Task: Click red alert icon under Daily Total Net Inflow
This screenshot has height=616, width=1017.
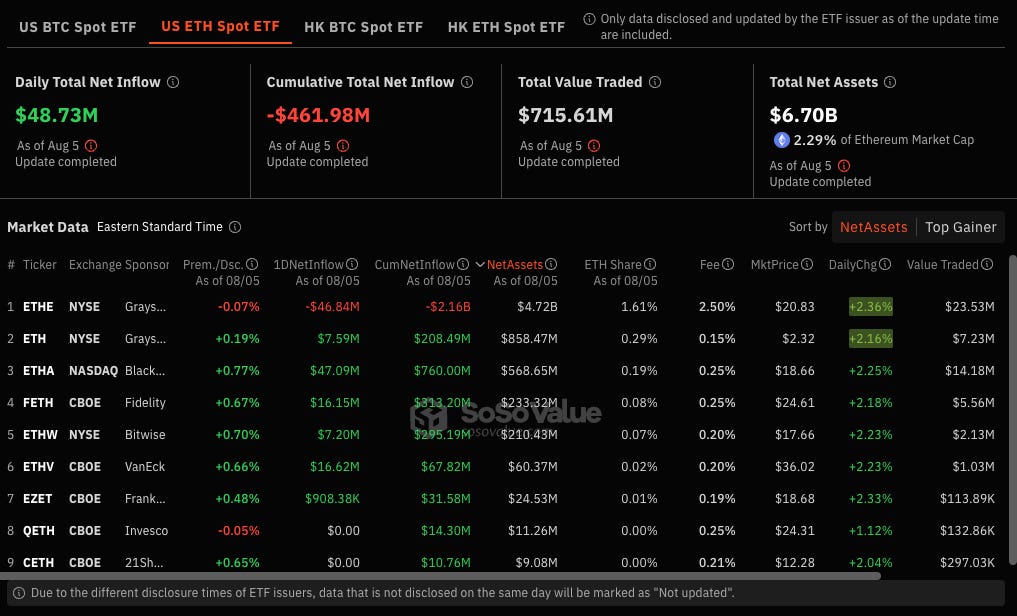Action: (91, 146)
